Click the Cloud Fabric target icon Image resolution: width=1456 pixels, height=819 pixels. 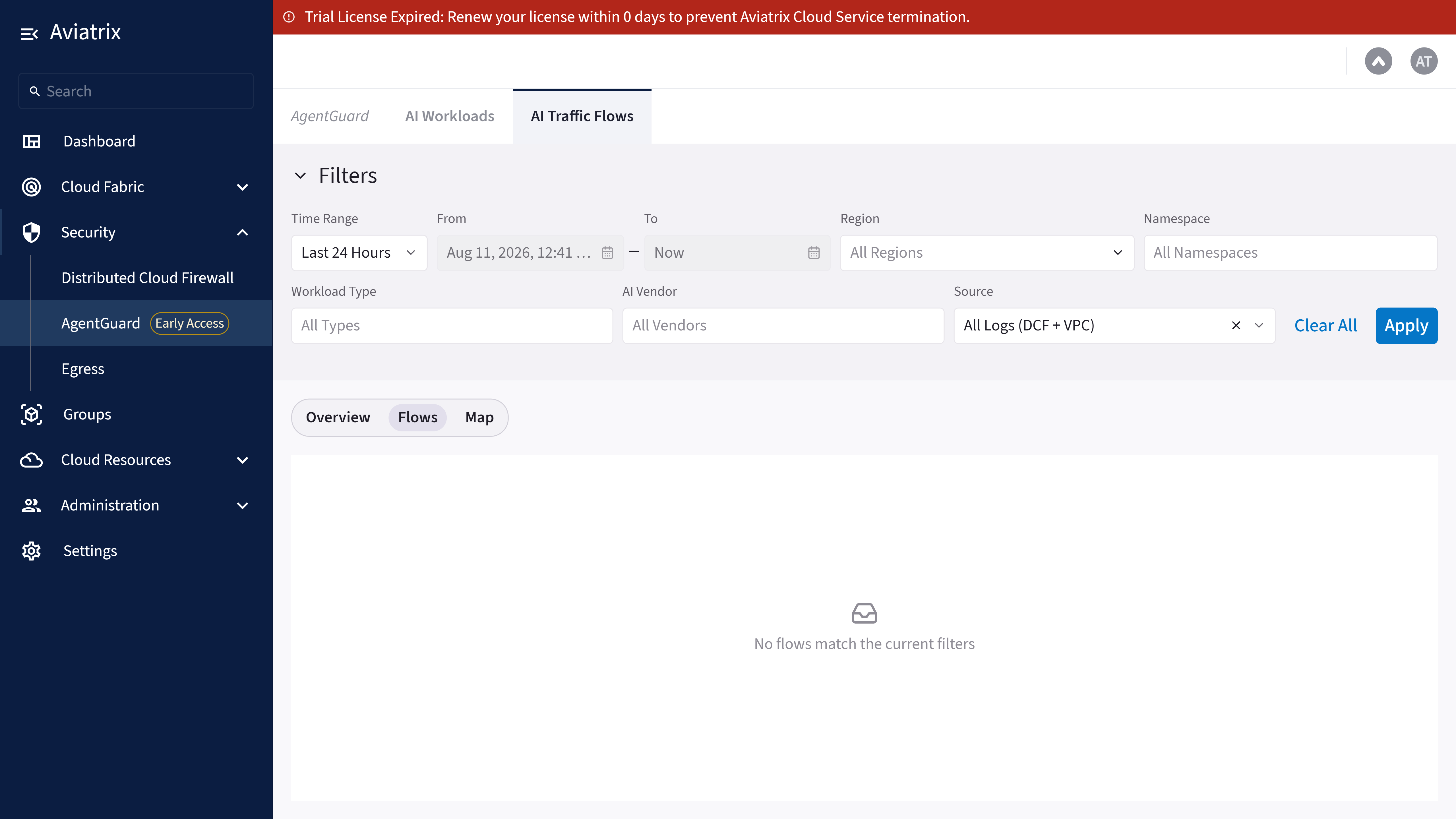[31, 187]
